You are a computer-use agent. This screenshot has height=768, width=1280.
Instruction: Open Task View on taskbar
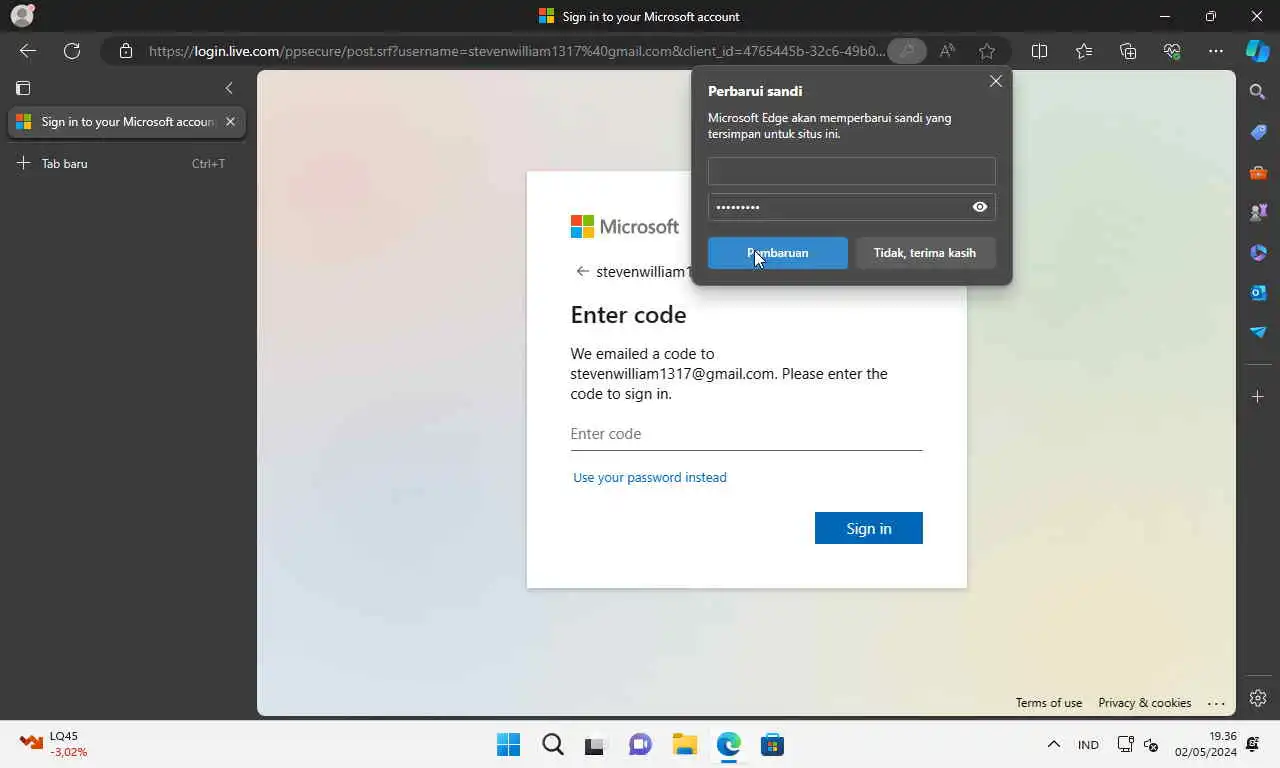click(x=597, y=744)
